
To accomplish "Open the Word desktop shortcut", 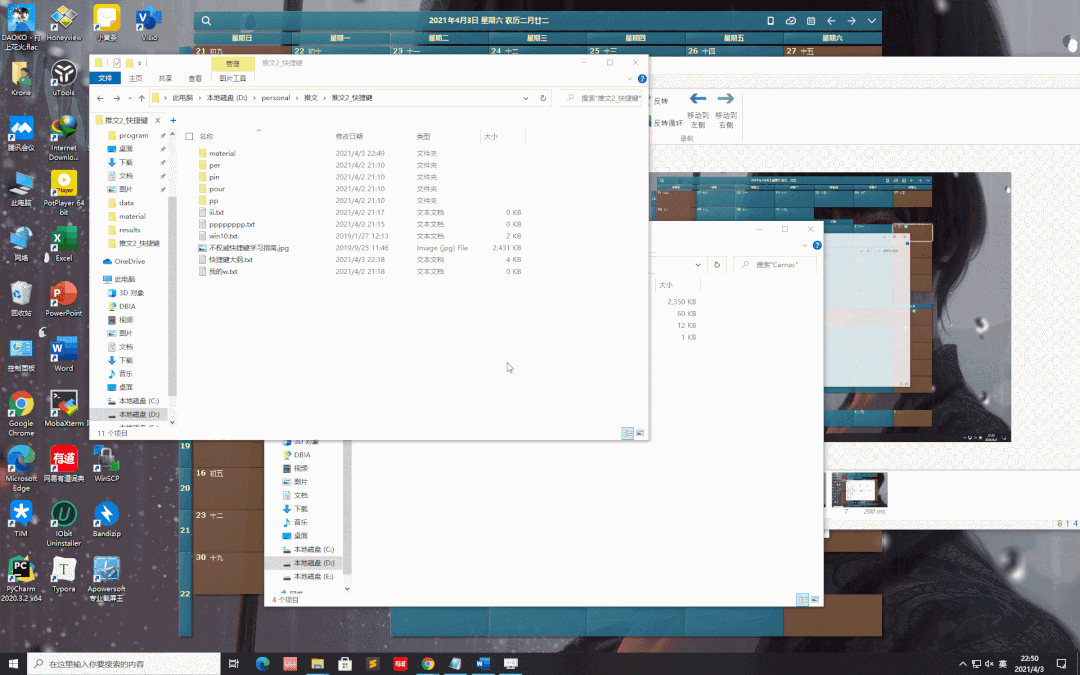I will [x=63, y=353].
